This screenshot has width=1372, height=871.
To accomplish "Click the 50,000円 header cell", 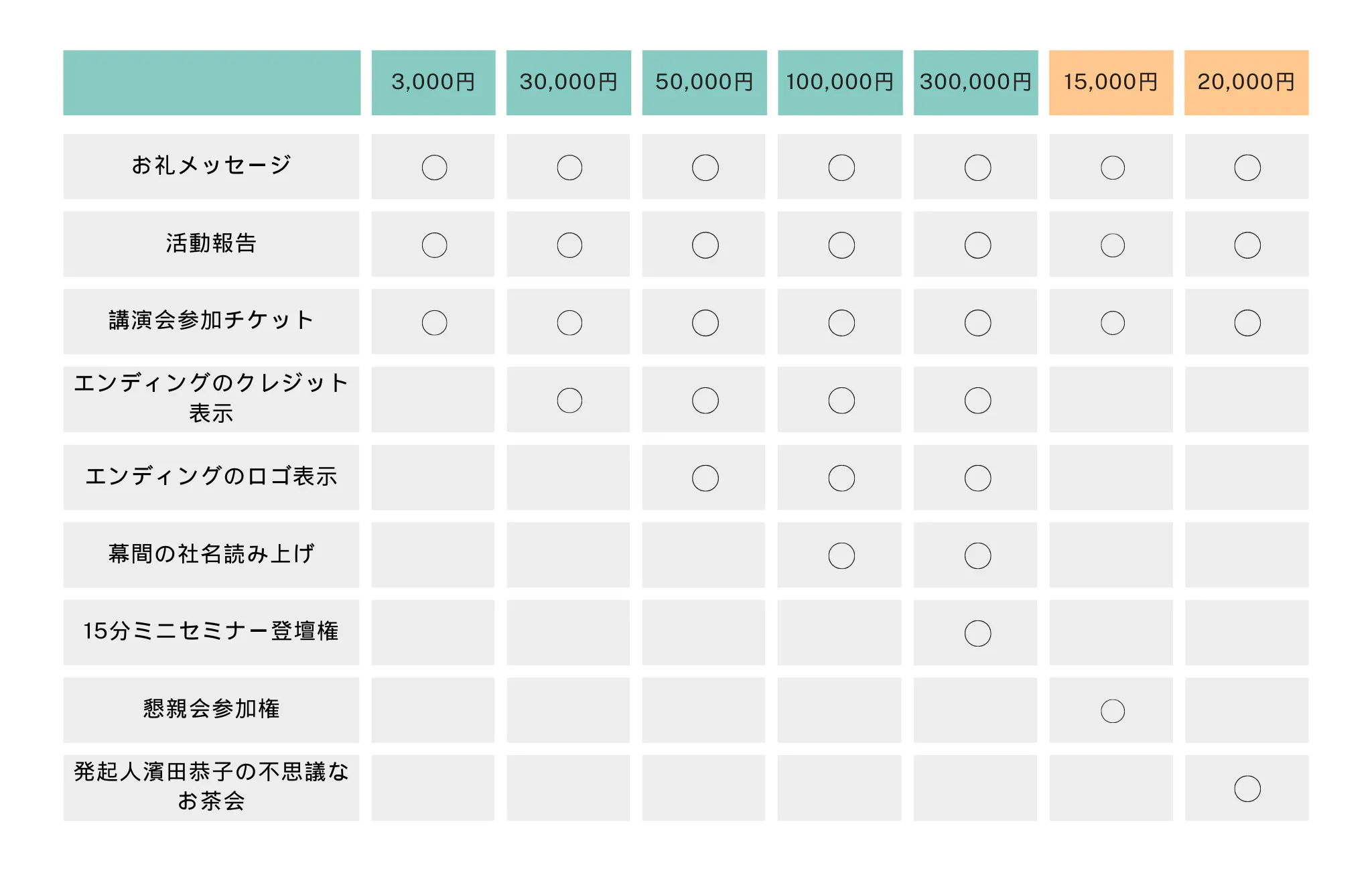I will tap(704, 82).
